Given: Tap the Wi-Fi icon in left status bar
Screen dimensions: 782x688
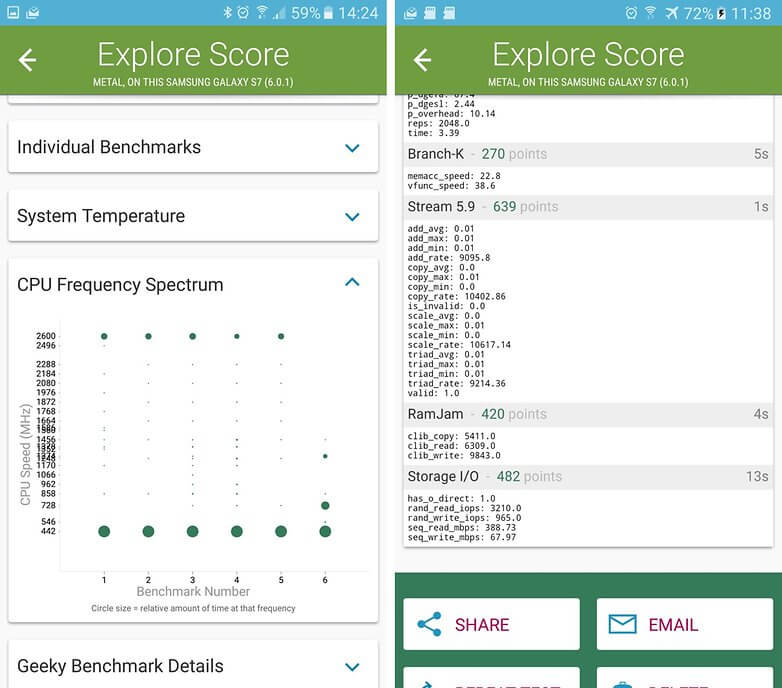Looking at the screenshot, I should point(261,12).
